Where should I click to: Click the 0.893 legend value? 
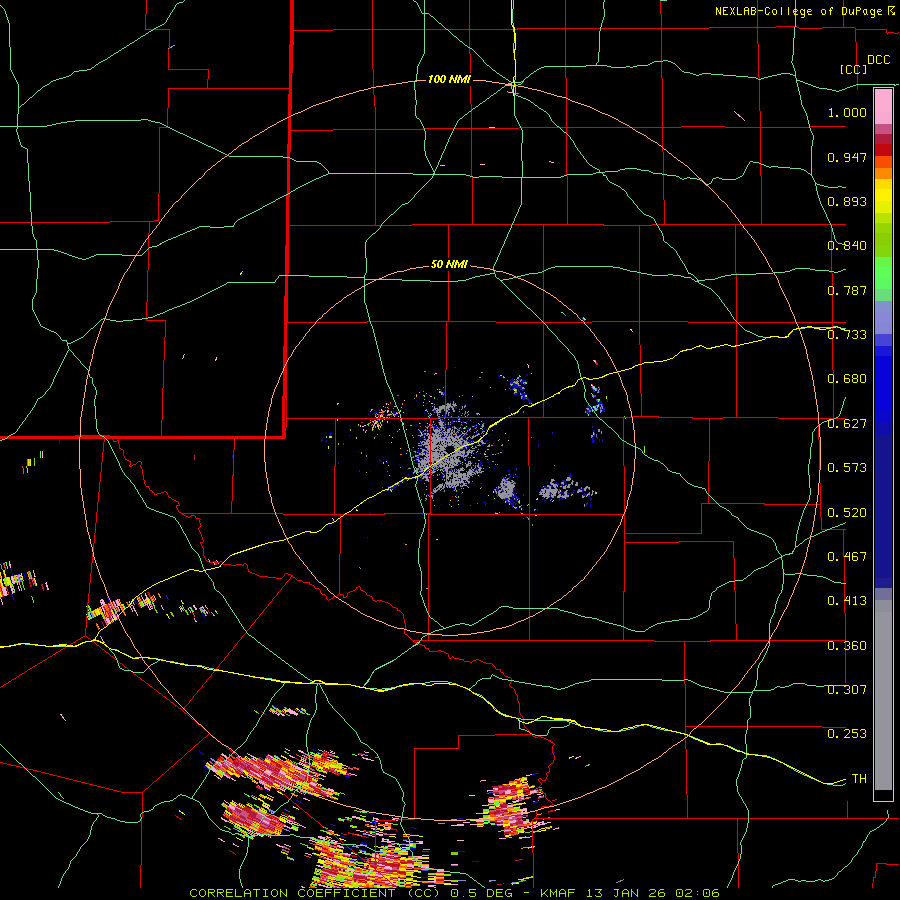[x=847, y=201]
